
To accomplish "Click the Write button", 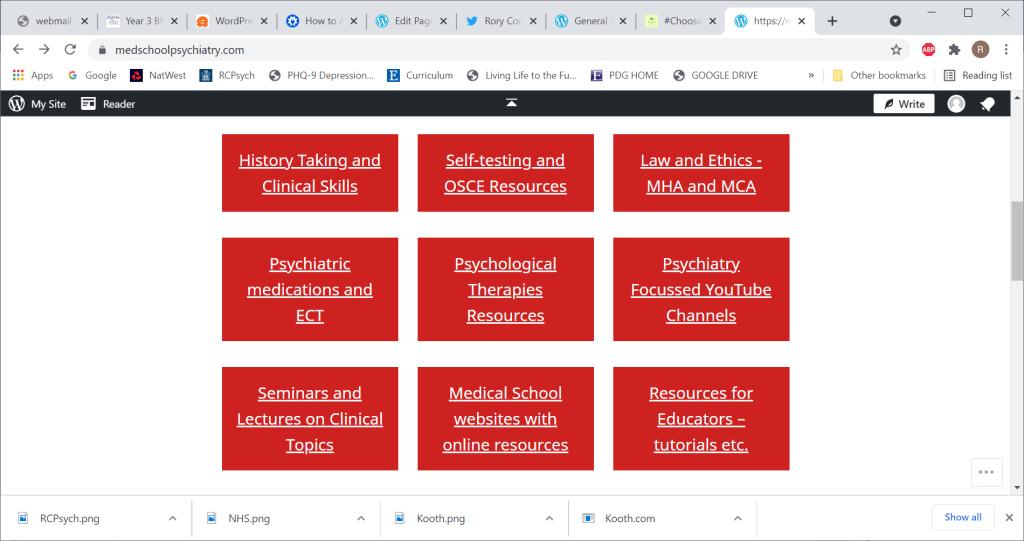I will 903,104.
